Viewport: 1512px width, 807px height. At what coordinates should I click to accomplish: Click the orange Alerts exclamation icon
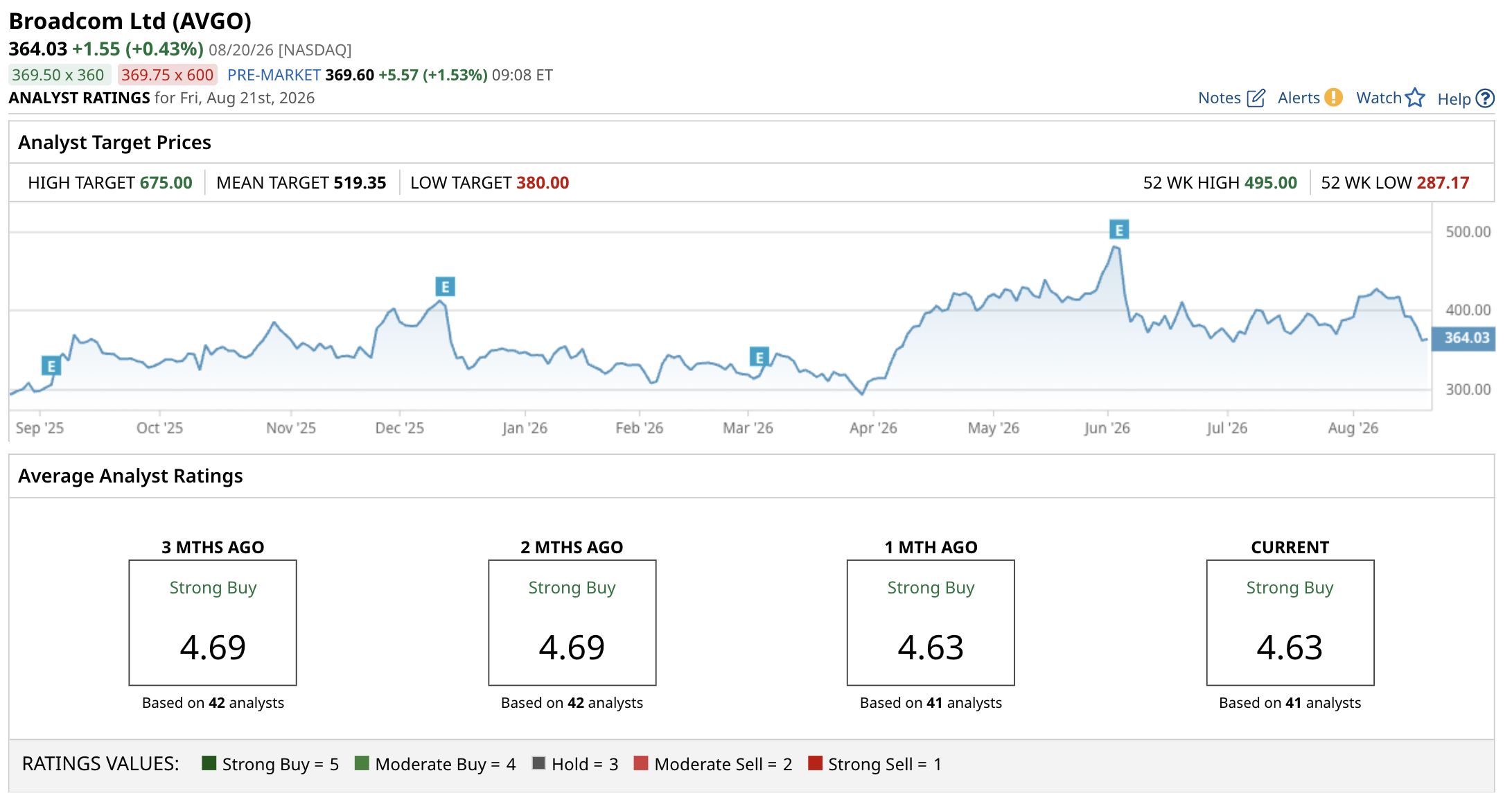1333,97
